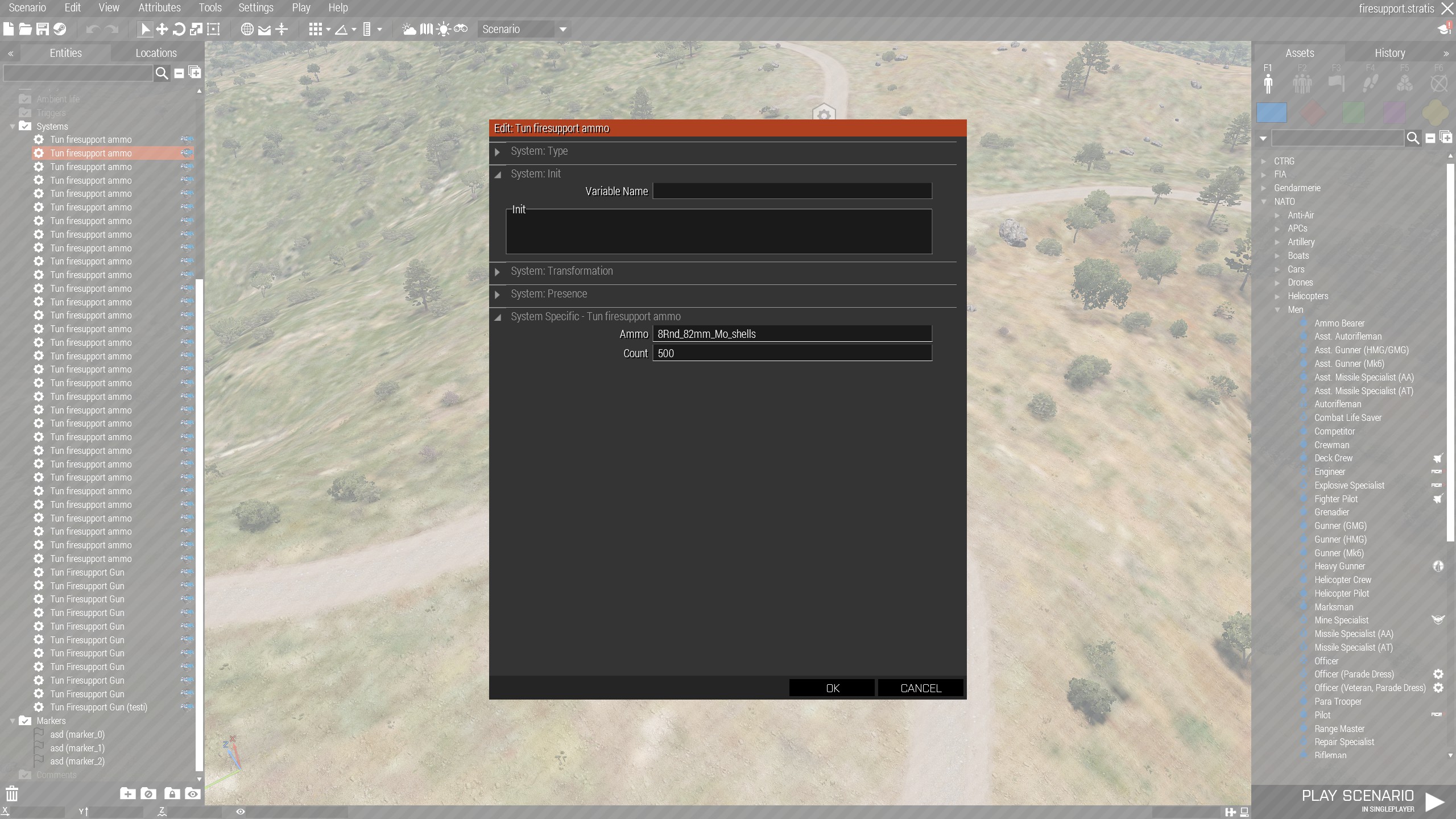Save scenario using the floppy disk icon
1456x819 pixels.
coord(42,29)
